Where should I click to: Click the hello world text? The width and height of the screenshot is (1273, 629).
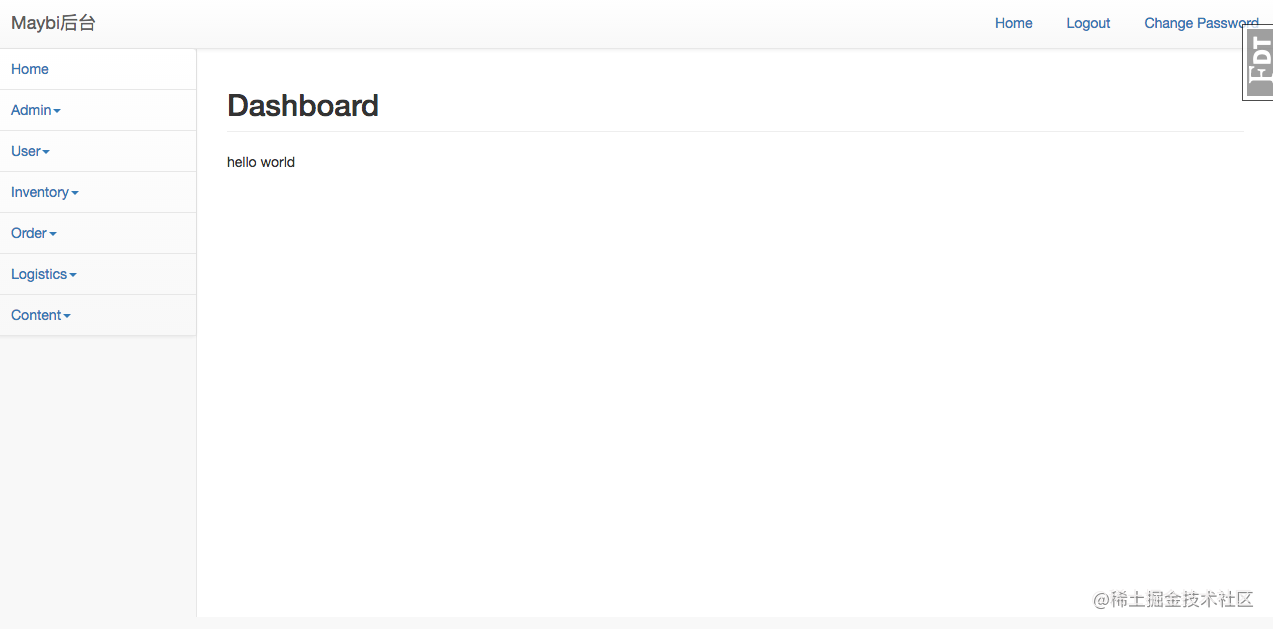261,162
